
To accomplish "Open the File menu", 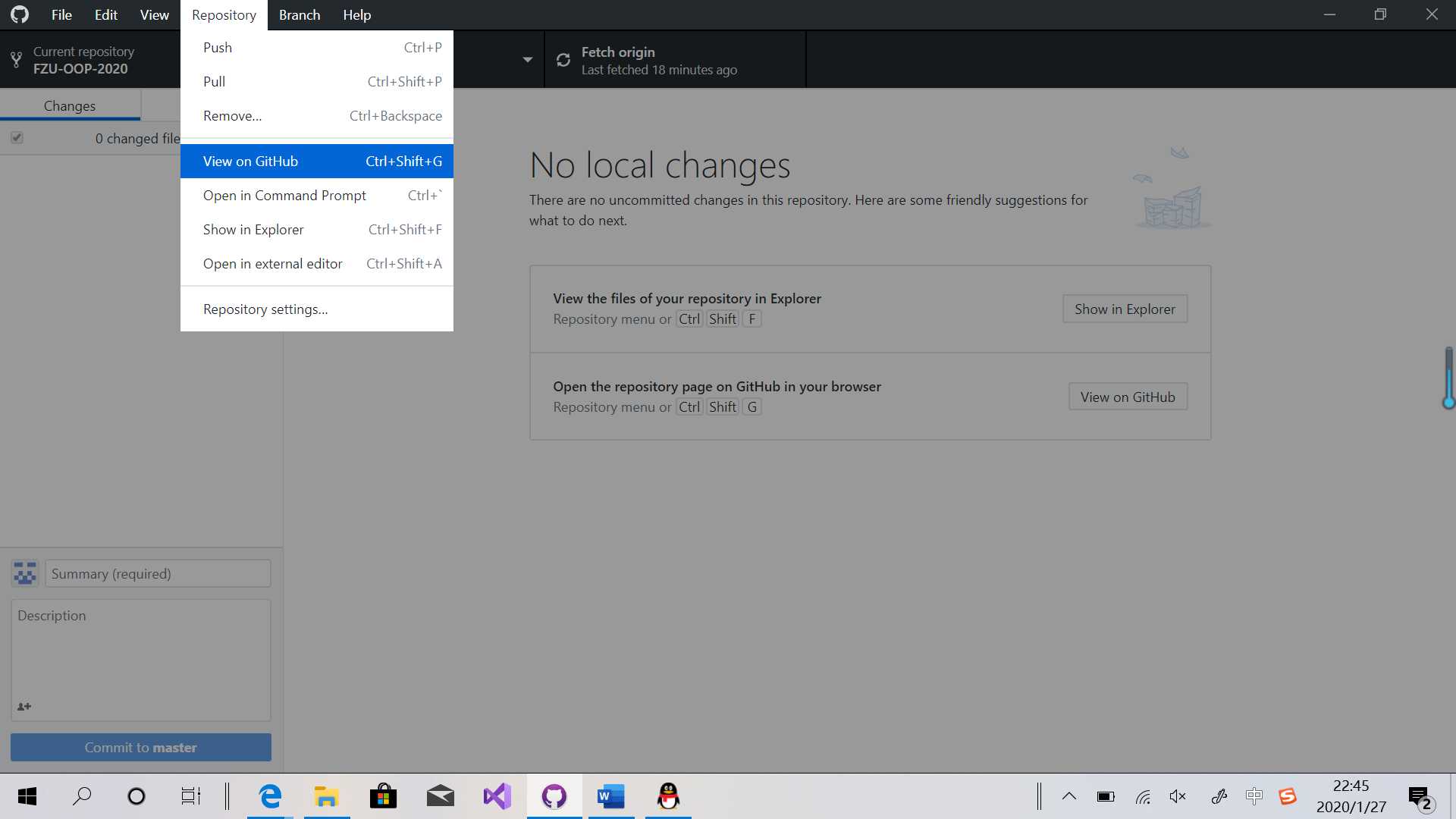I will click(61, 15).
